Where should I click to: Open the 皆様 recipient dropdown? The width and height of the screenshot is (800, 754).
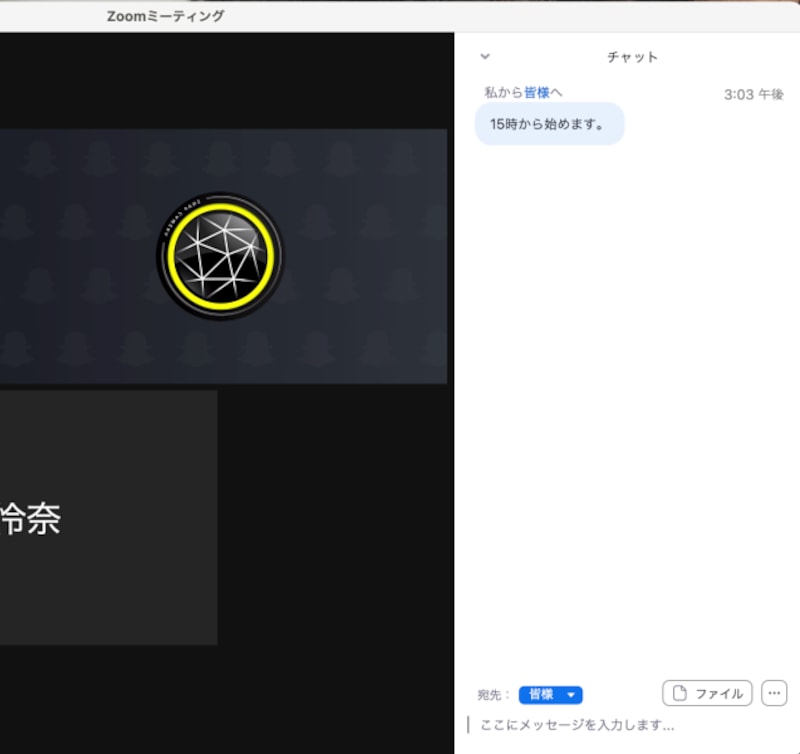point(550,694)
